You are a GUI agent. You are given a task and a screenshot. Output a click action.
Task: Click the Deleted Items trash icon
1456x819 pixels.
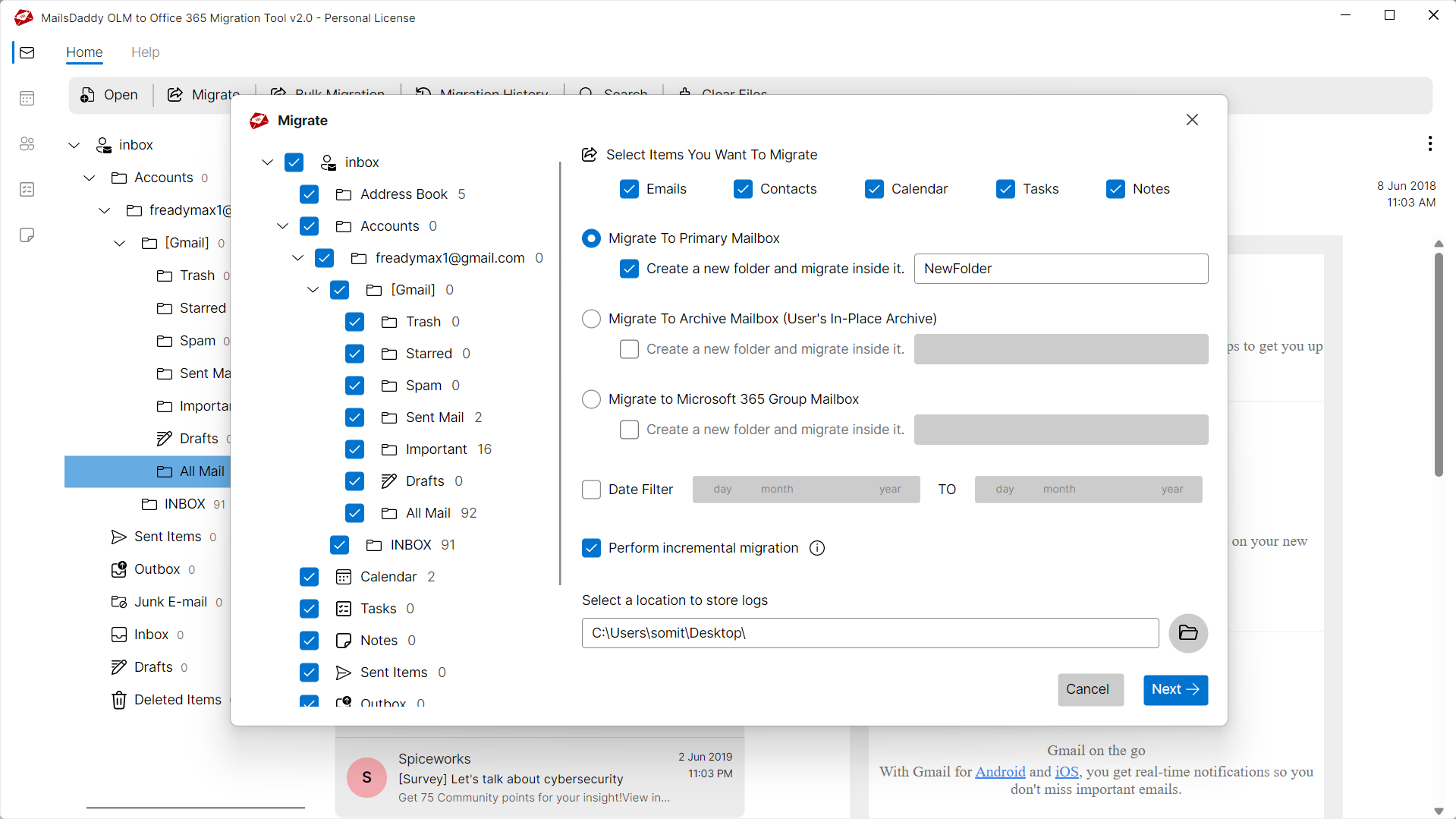tap(119, 700)
